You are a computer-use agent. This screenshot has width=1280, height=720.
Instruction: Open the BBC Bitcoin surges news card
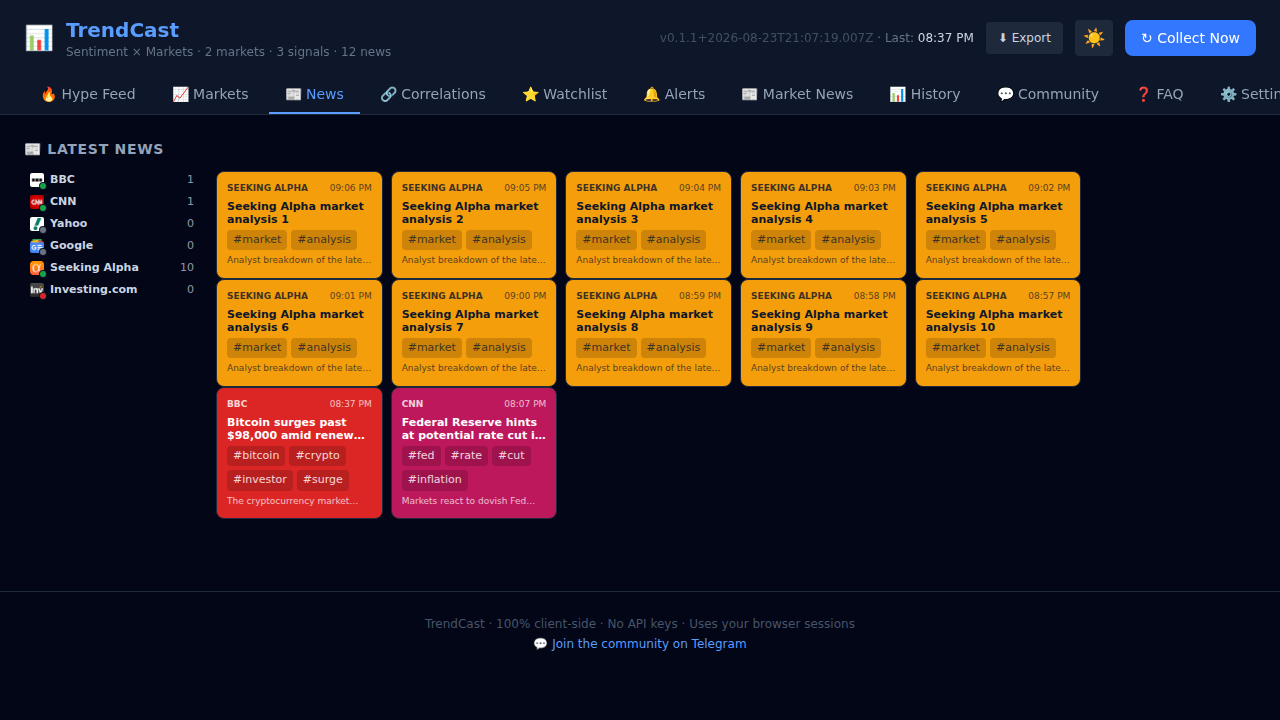coord(299,453)
